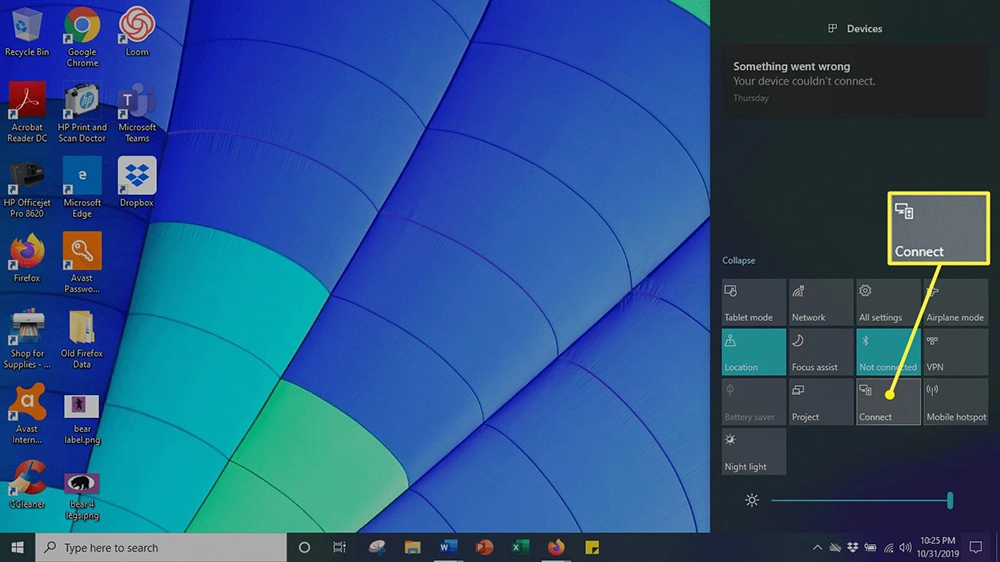1000x562 pixels.
Task: Select the Avast Passwords desktop icon
Action: click(x=82, y=263)
